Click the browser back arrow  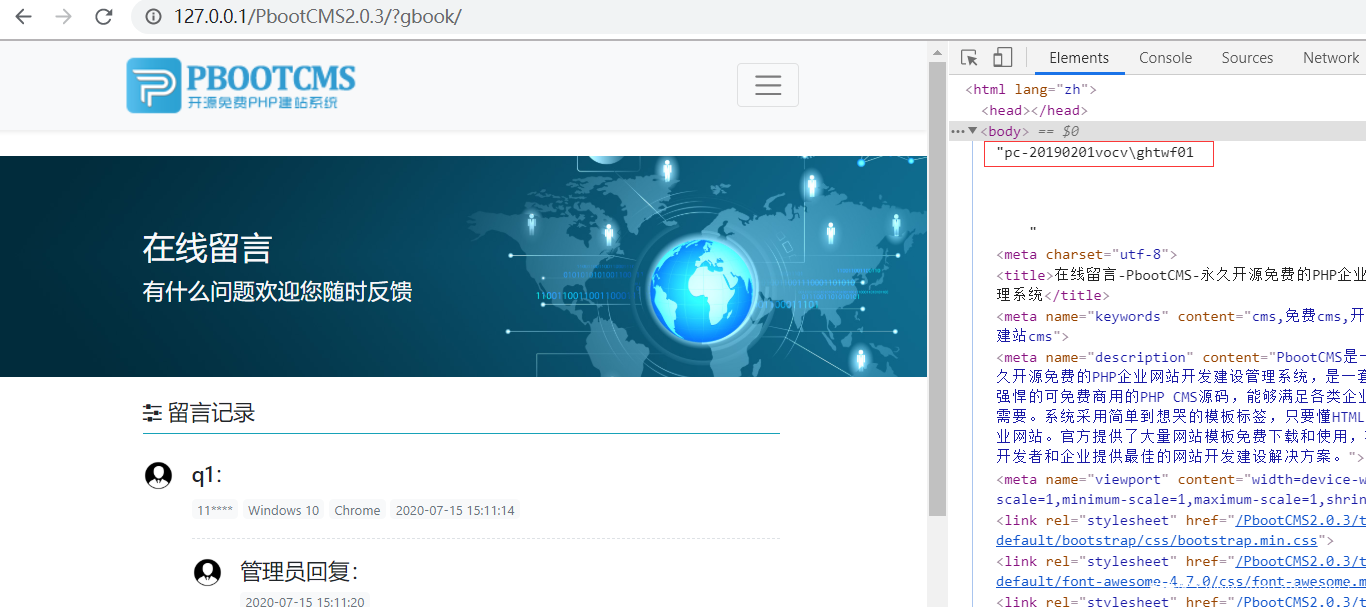tap(23, 17)
